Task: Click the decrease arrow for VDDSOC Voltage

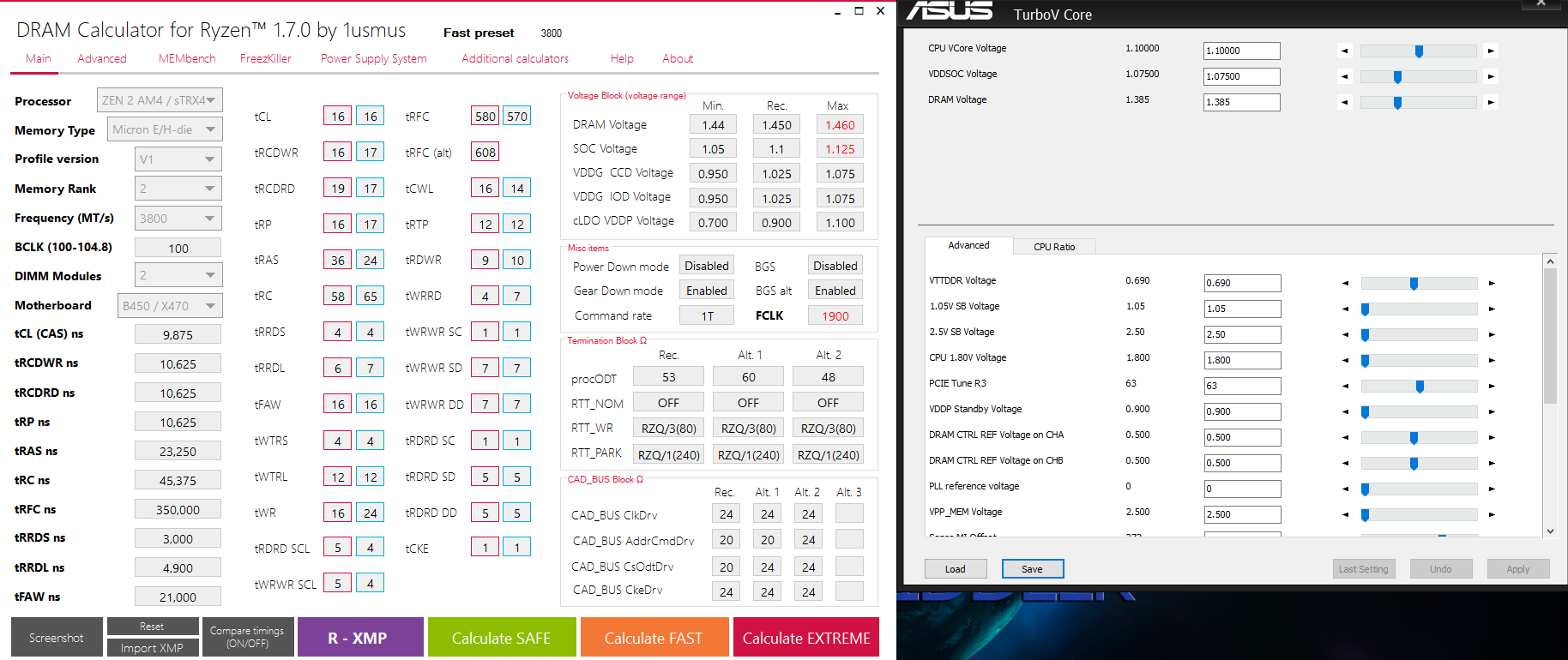Action: point(1344,76)
